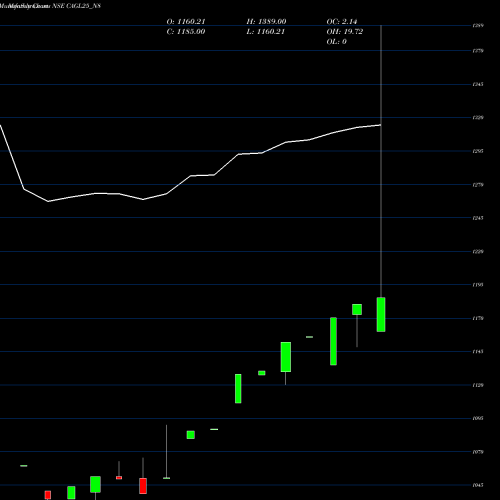
Task: Click the 1379 price axis label
Action: 478,51
